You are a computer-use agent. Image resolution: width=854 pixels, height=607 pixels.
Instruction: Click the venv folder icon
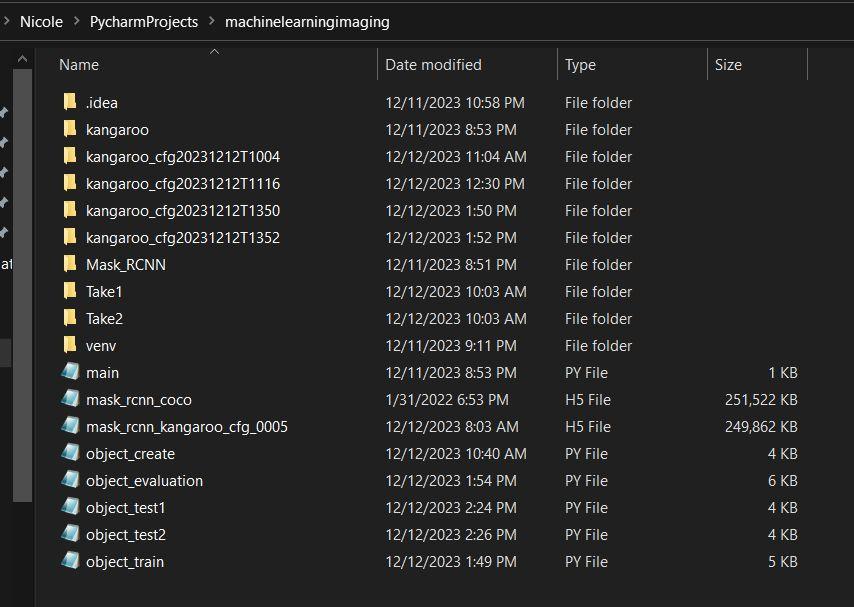tap(69, 345)
